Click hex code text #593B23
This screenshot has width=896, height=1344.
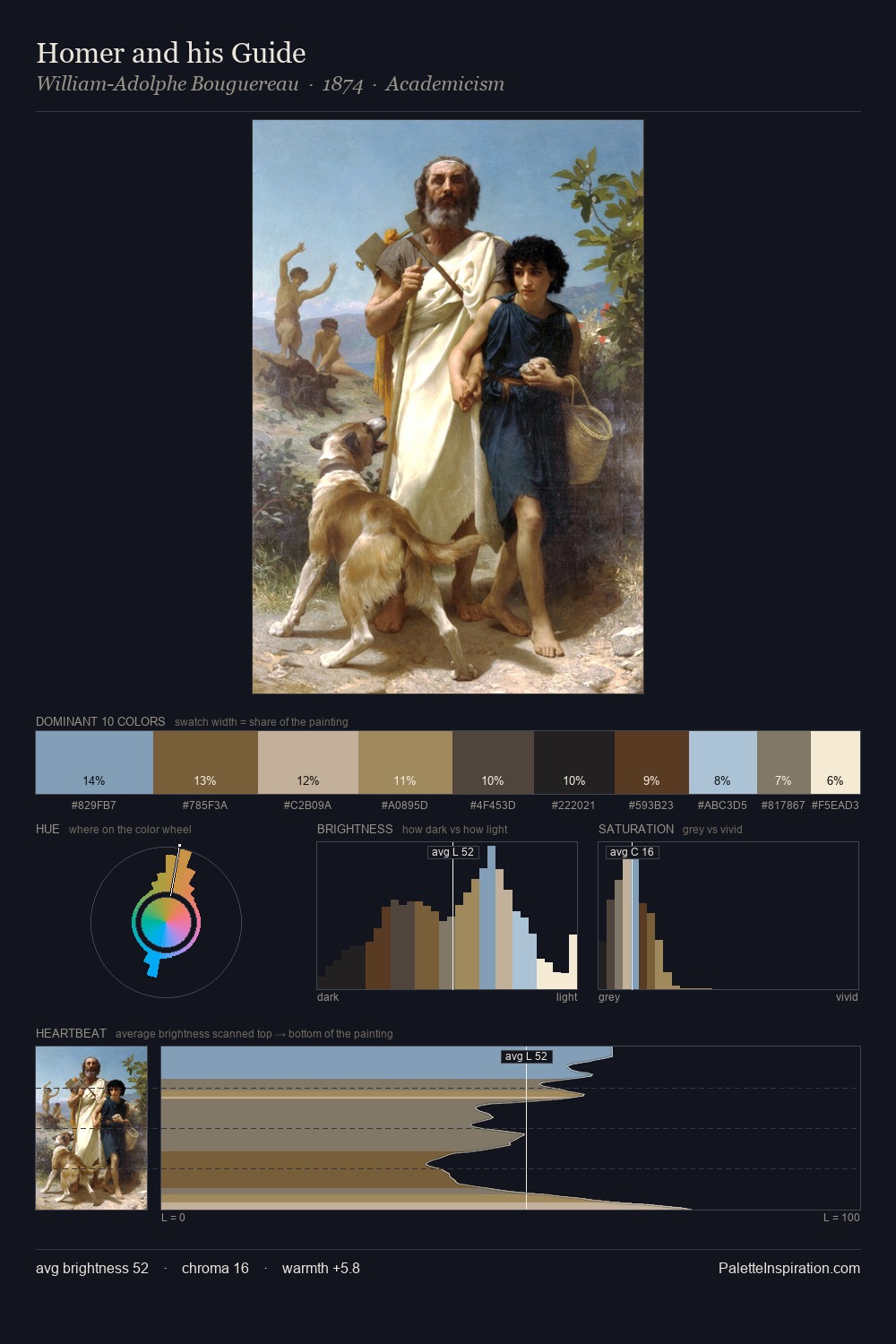(x=651, y=806)
